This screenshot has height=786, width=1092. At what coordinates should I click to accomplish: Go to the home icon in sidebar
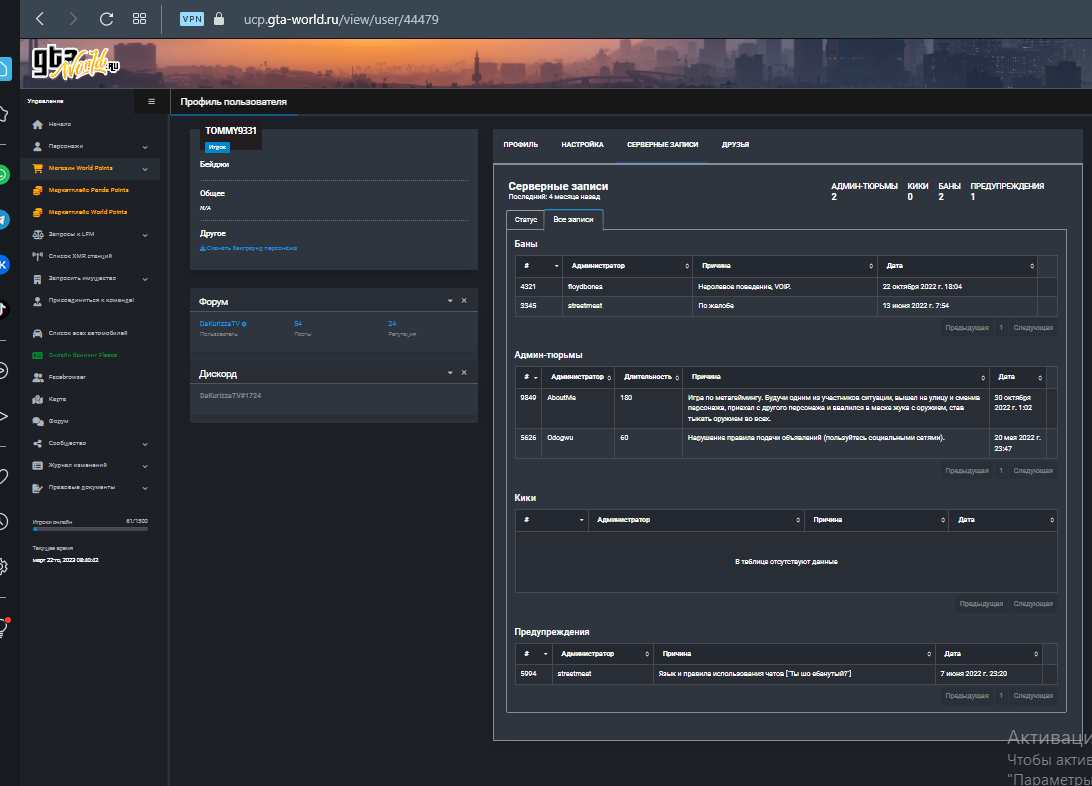coord(38,125)
